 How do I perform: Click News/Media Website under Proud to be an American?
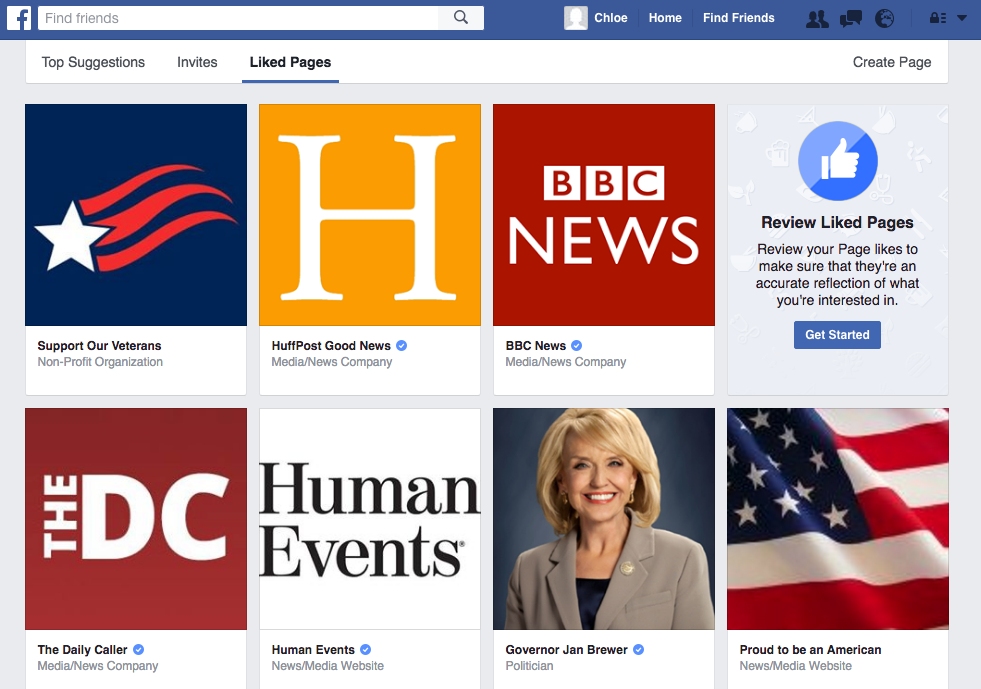(x=795, y=666)
